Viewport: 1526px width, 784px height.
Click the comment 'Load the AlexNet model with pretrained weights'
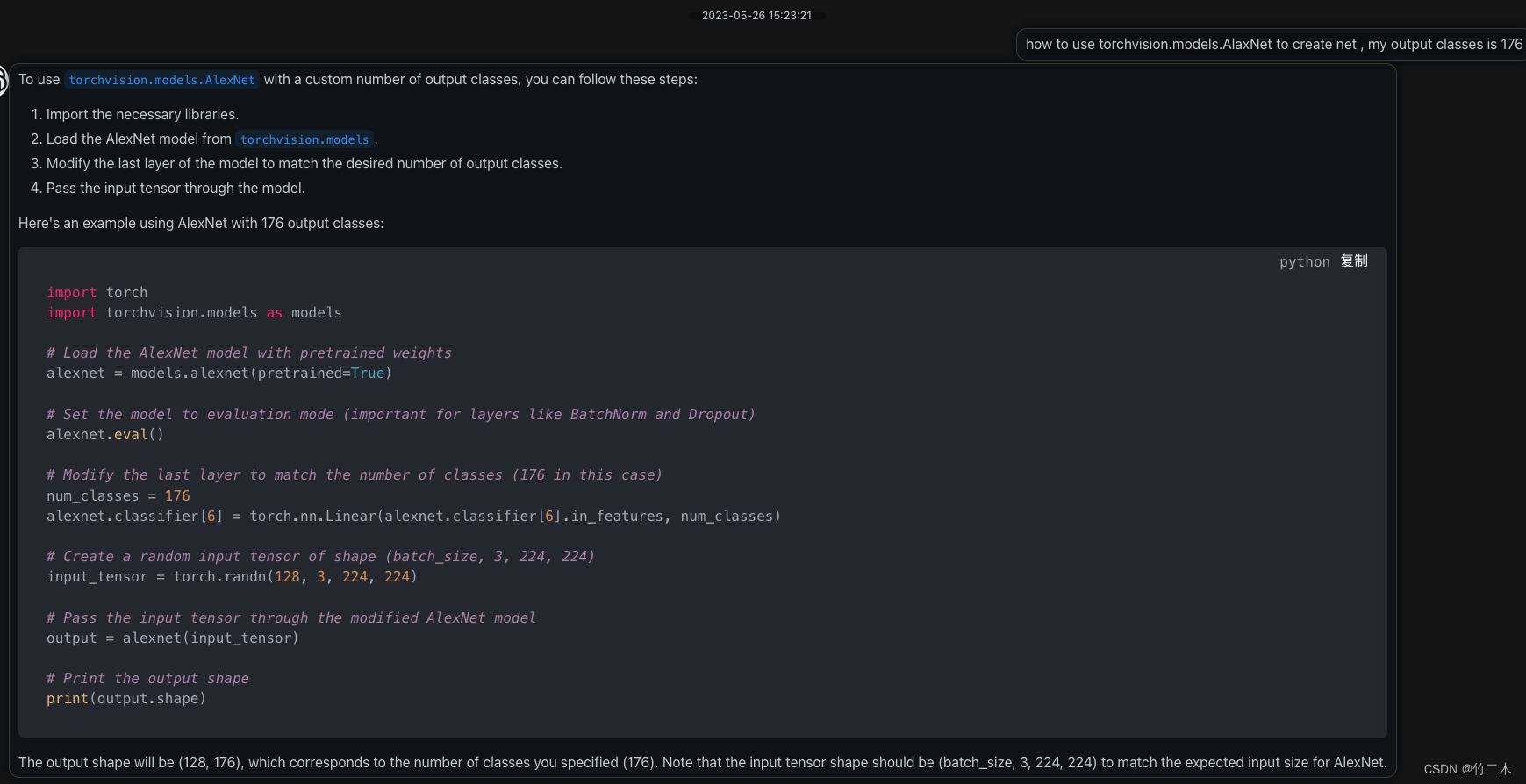(249, 353)
